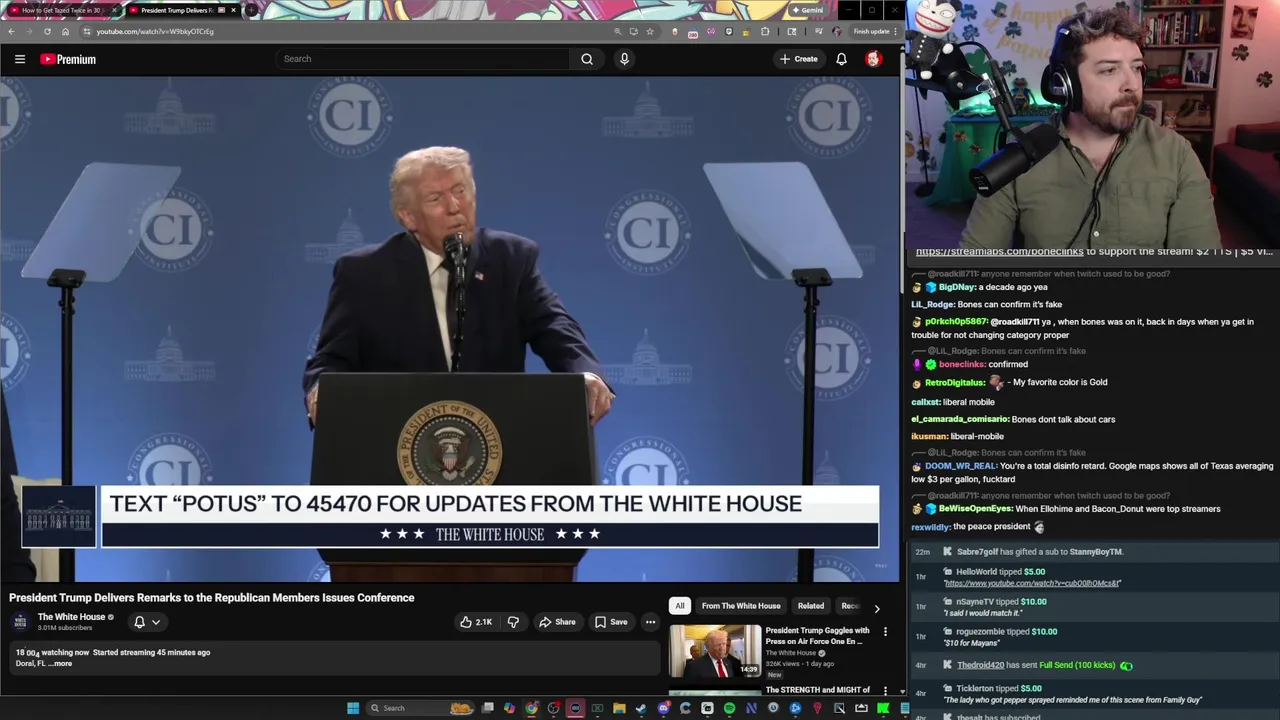Click RetroDigitalus username in chat
1280x720 pixels.
coord(954,382)
